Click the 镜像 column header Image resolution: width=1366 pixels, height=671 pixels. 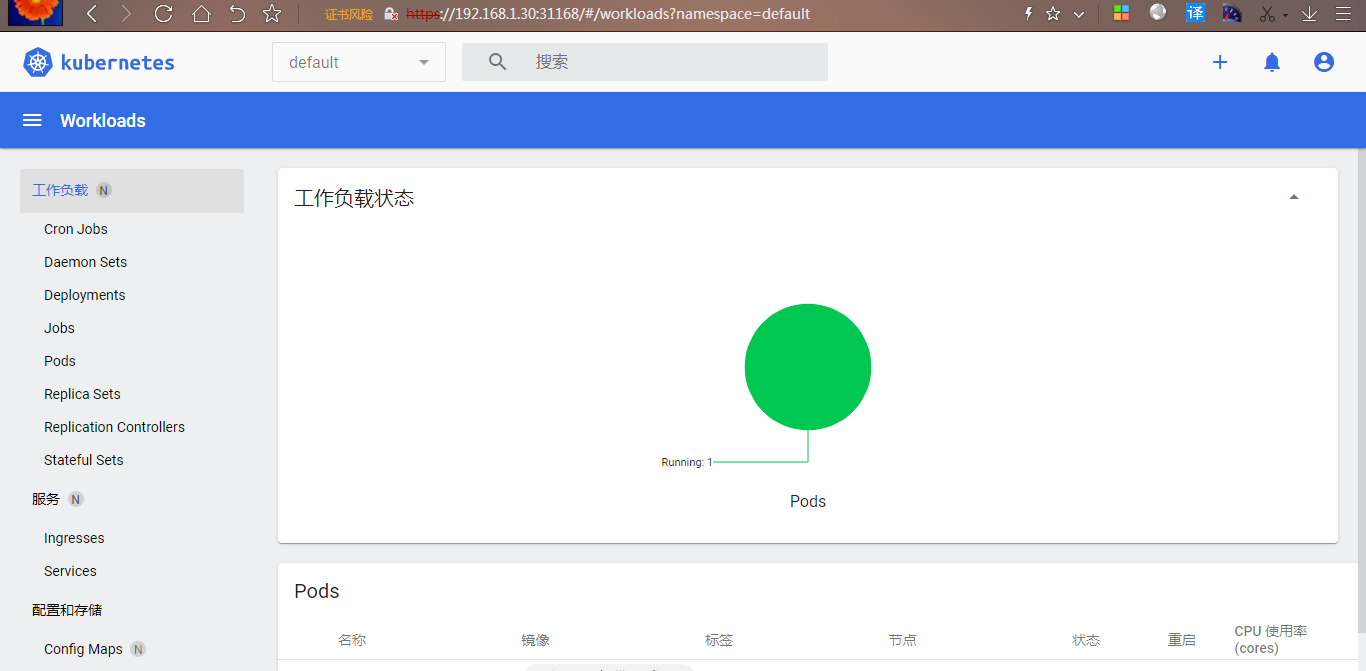point(536,640)
